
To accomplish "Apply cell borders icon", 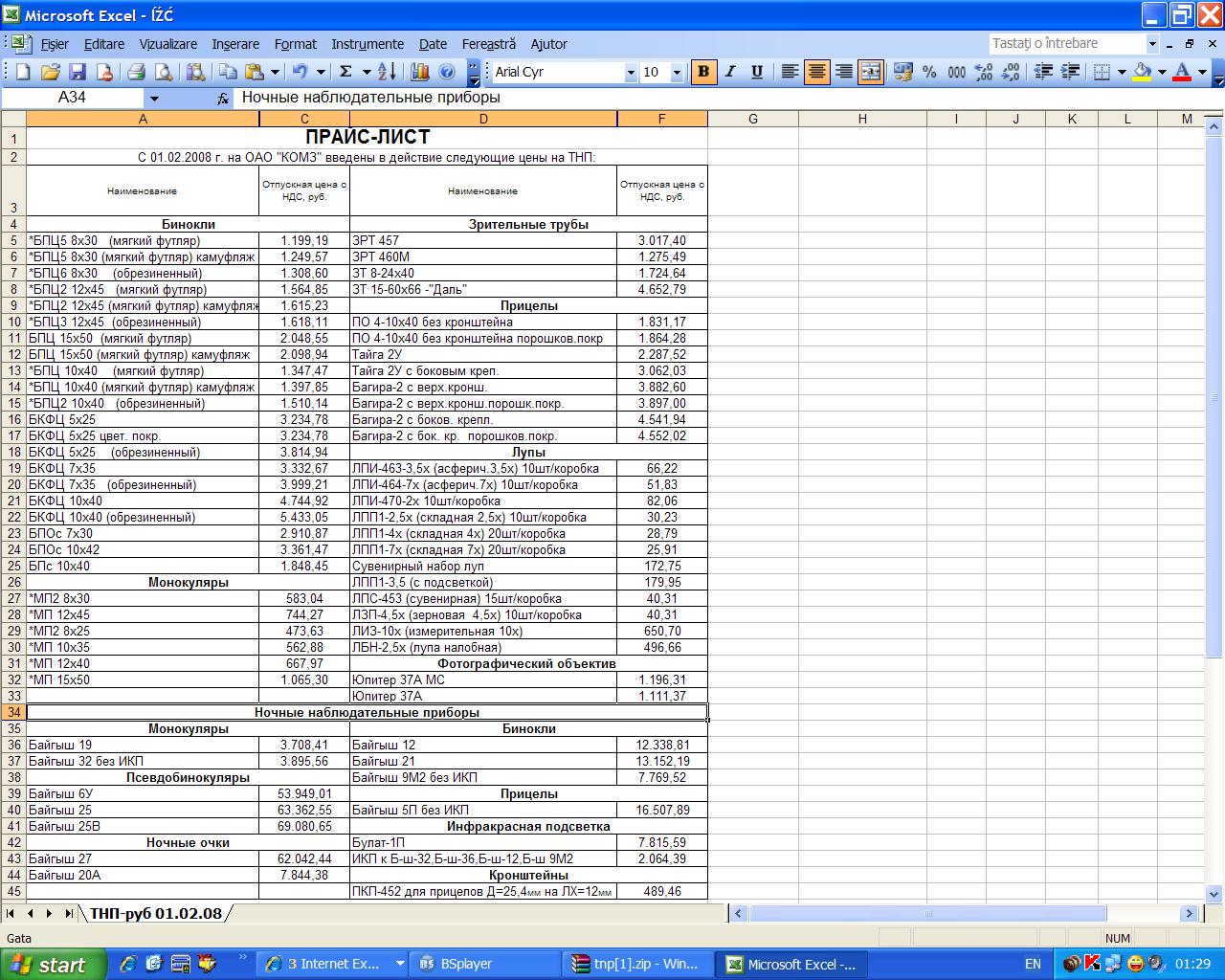I will (x=1102, y=72).
